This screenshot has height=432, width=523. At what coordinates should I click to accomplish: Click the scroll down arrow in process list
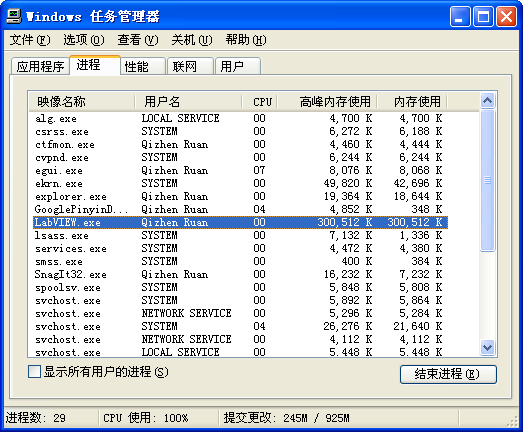click(488, 348)
